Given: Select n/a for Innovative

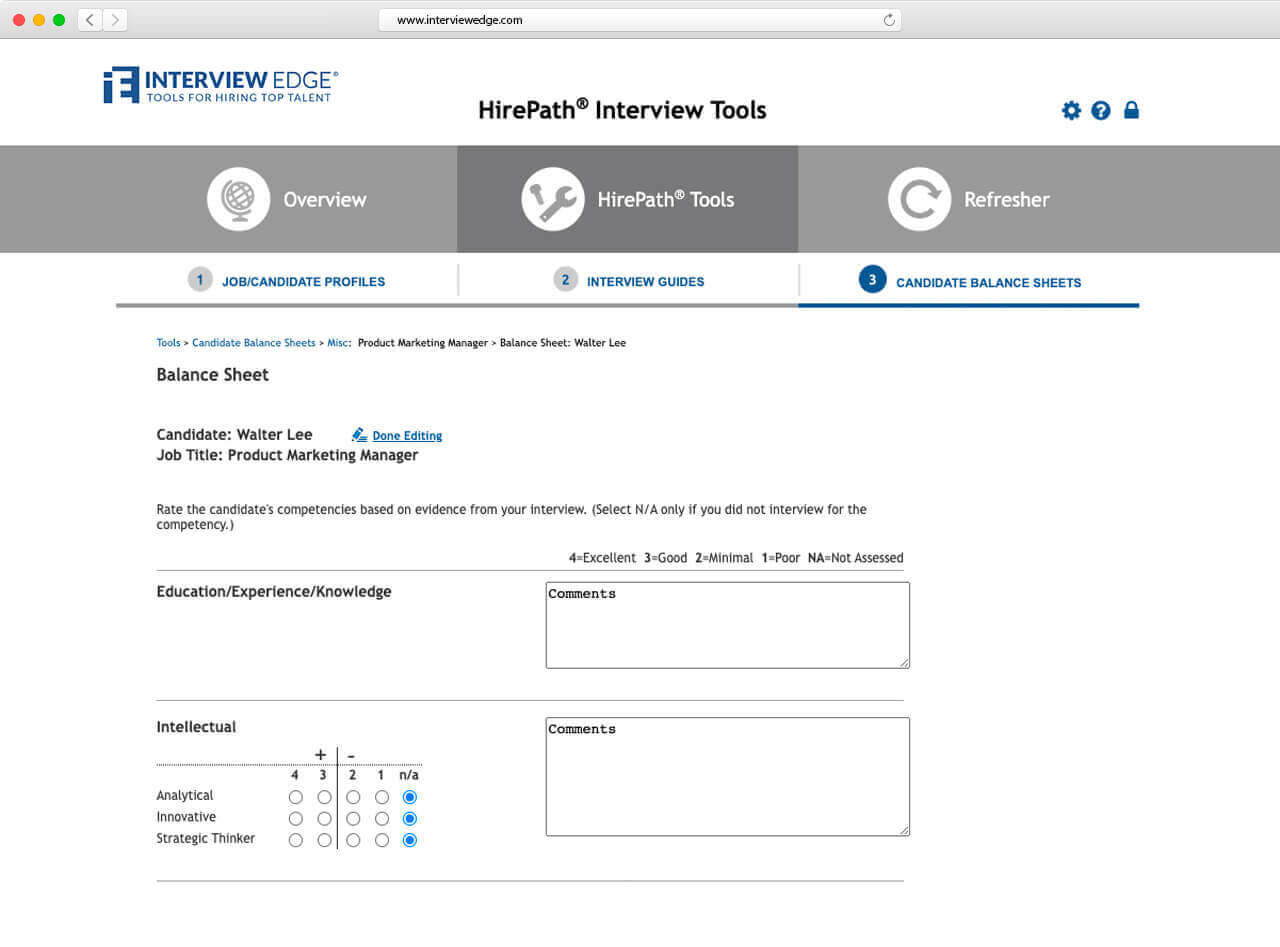Looking at the screenshot, I should click(x=409, y=819).
